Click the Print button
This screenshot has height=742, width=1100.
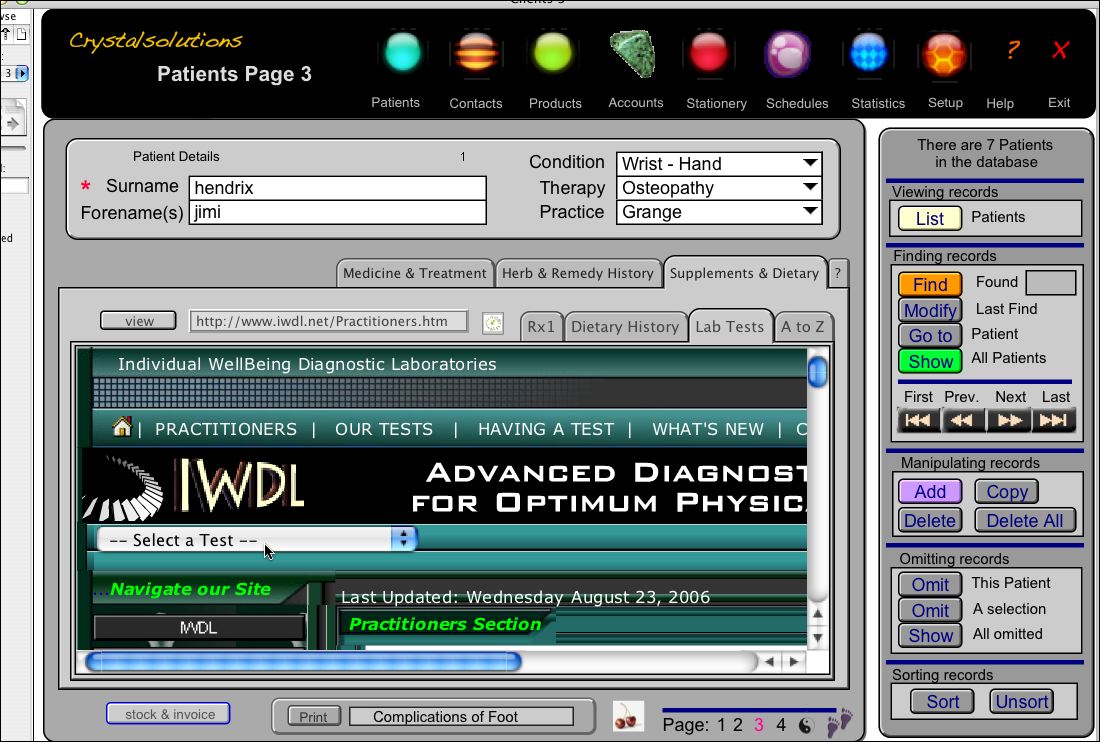[x=314, y=717]
